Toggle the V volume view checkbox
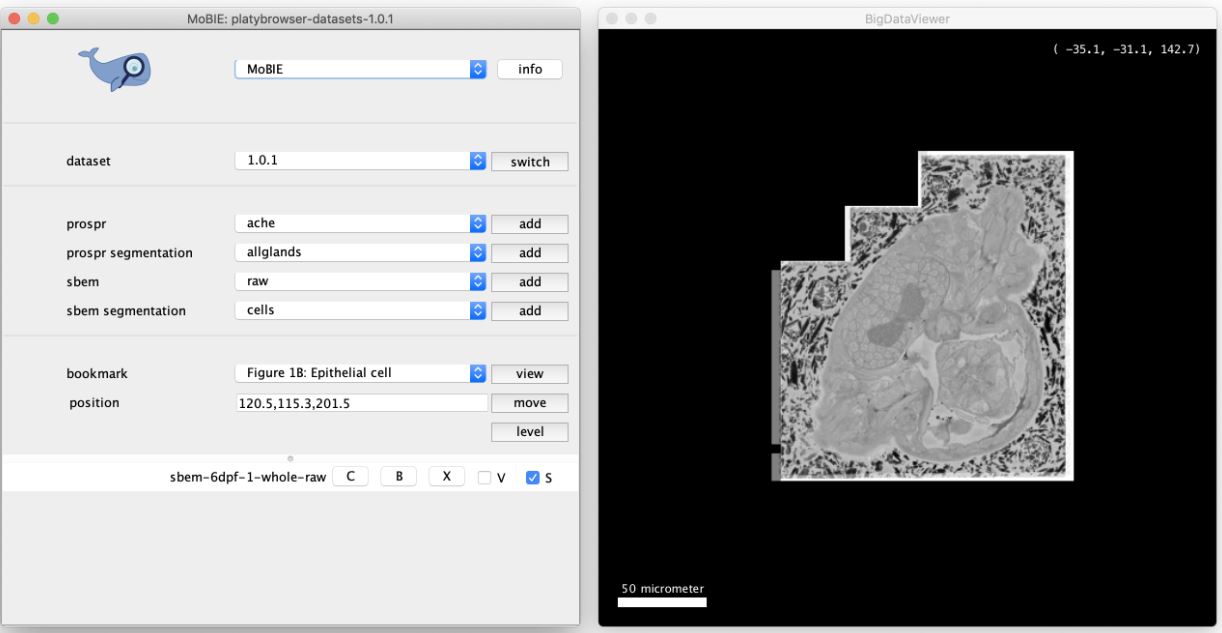The height and width of the screenshot is (633, 1222). (485, 478)
